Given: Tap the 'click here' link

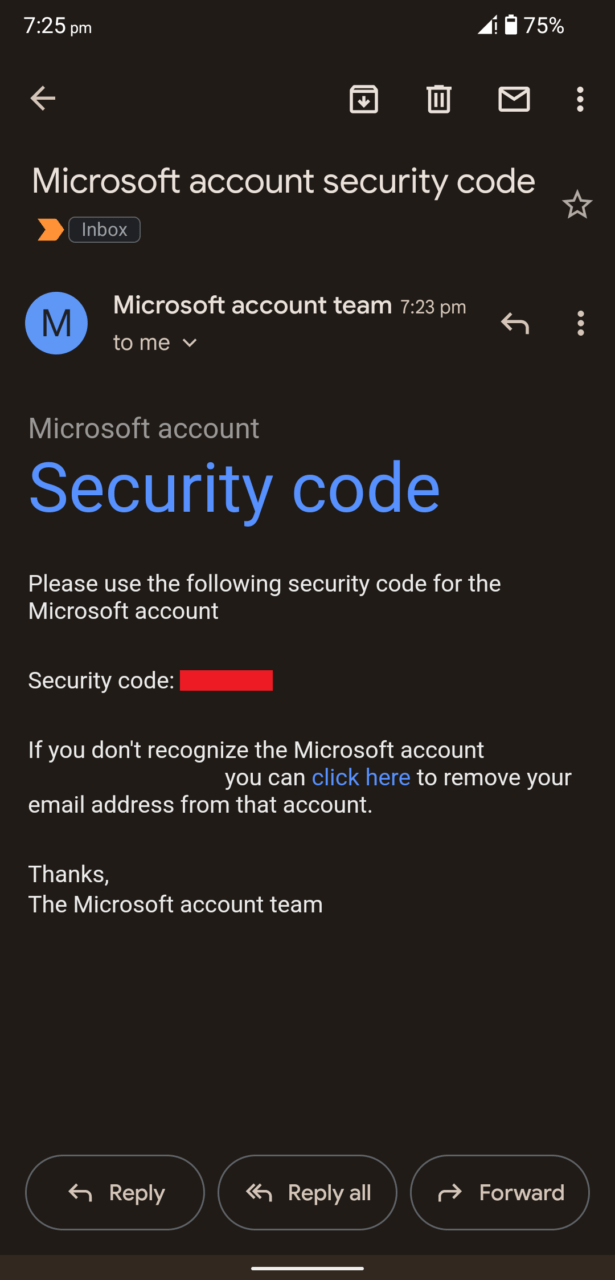Looking at the screenshot, I should coord(360,777).
